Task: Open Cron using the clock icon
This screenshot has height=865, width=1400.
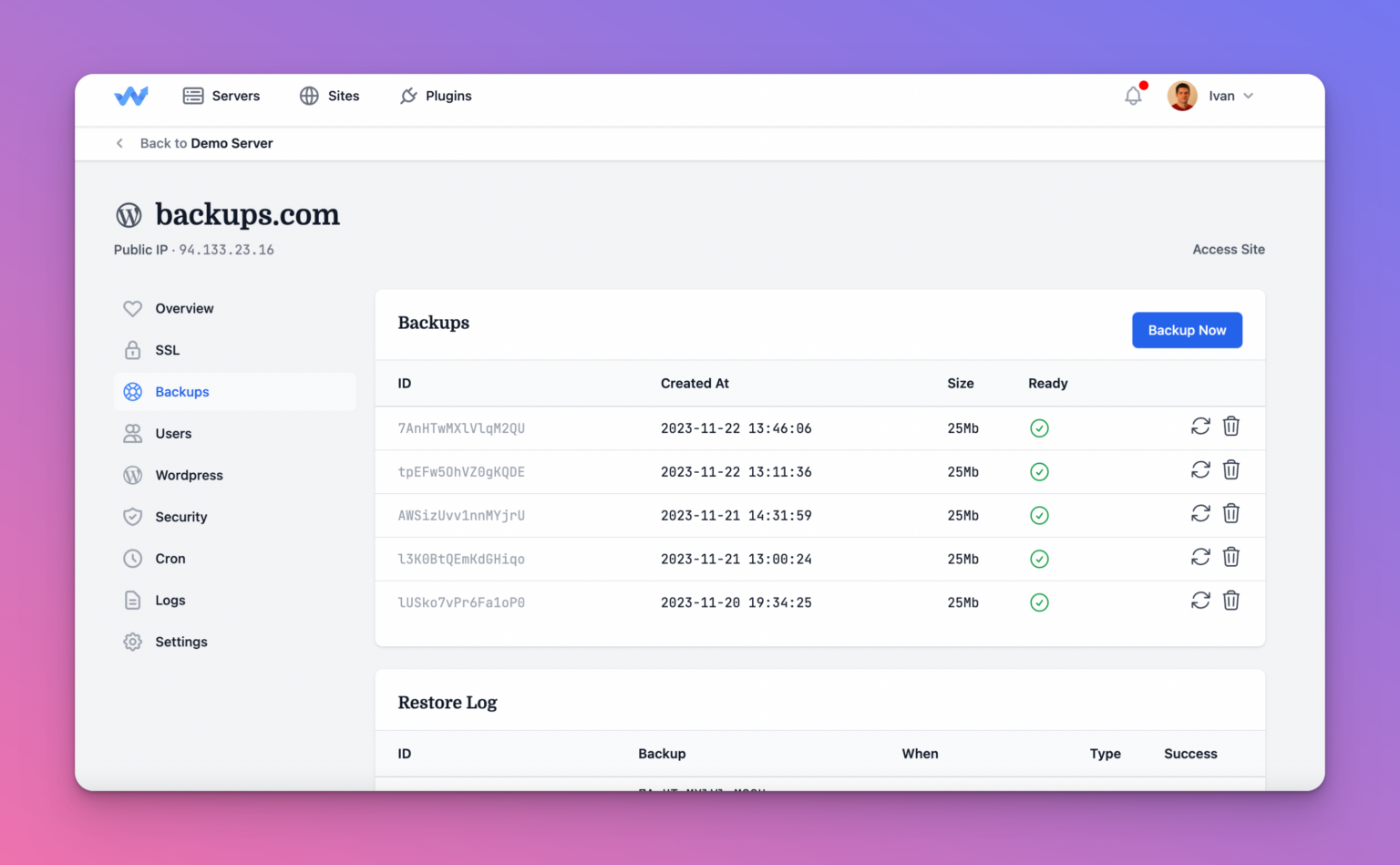Action: (133, 558)
